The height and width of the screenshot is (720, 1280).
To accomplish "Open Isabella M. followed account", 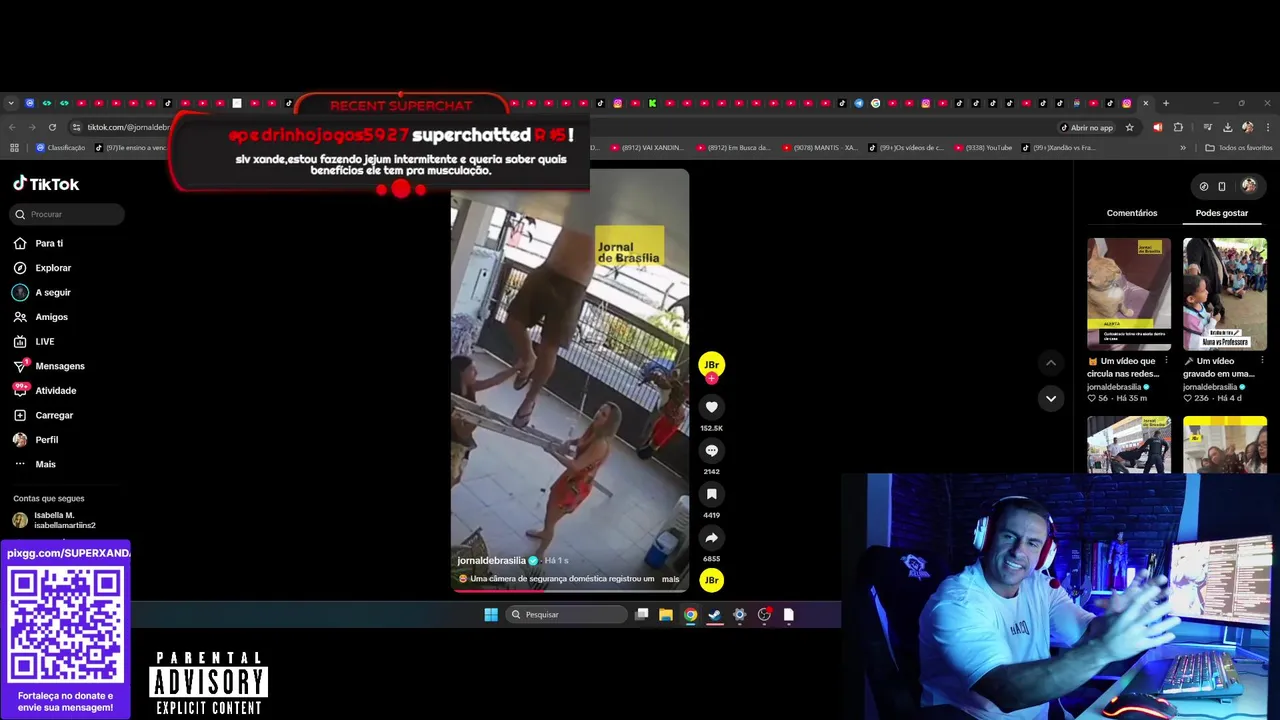I will [x=55, y=520].
